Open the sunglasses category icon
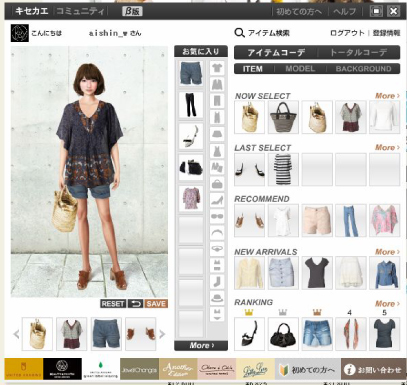 (x=217, y=216)
